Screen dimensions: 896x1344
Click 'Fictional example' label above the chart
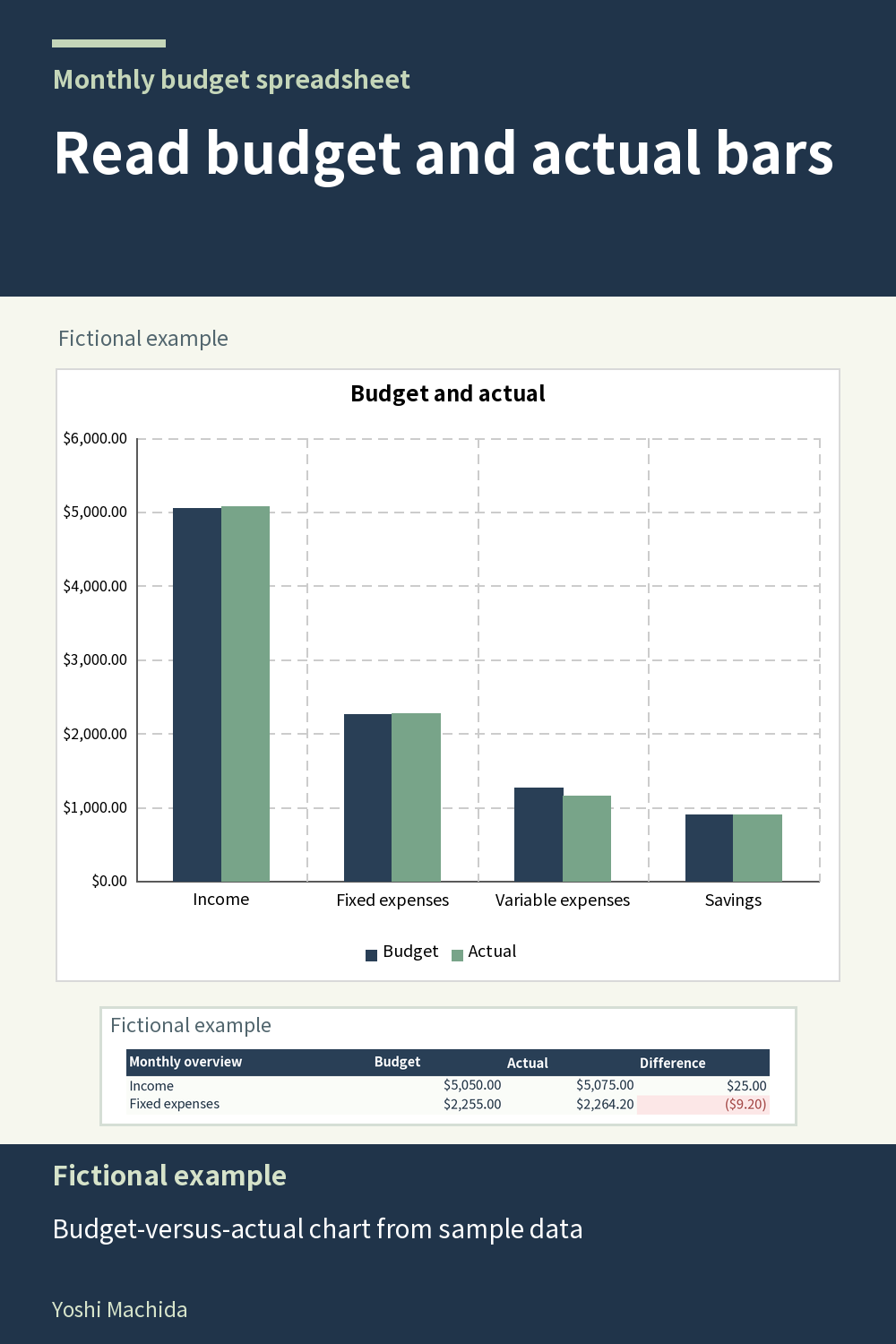pos(143,339)
